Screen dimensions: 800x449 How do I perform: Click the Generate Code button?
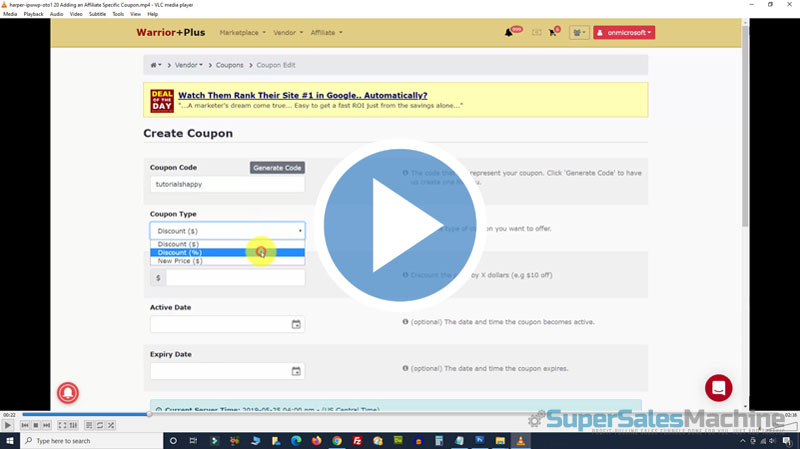coord(277,167)
